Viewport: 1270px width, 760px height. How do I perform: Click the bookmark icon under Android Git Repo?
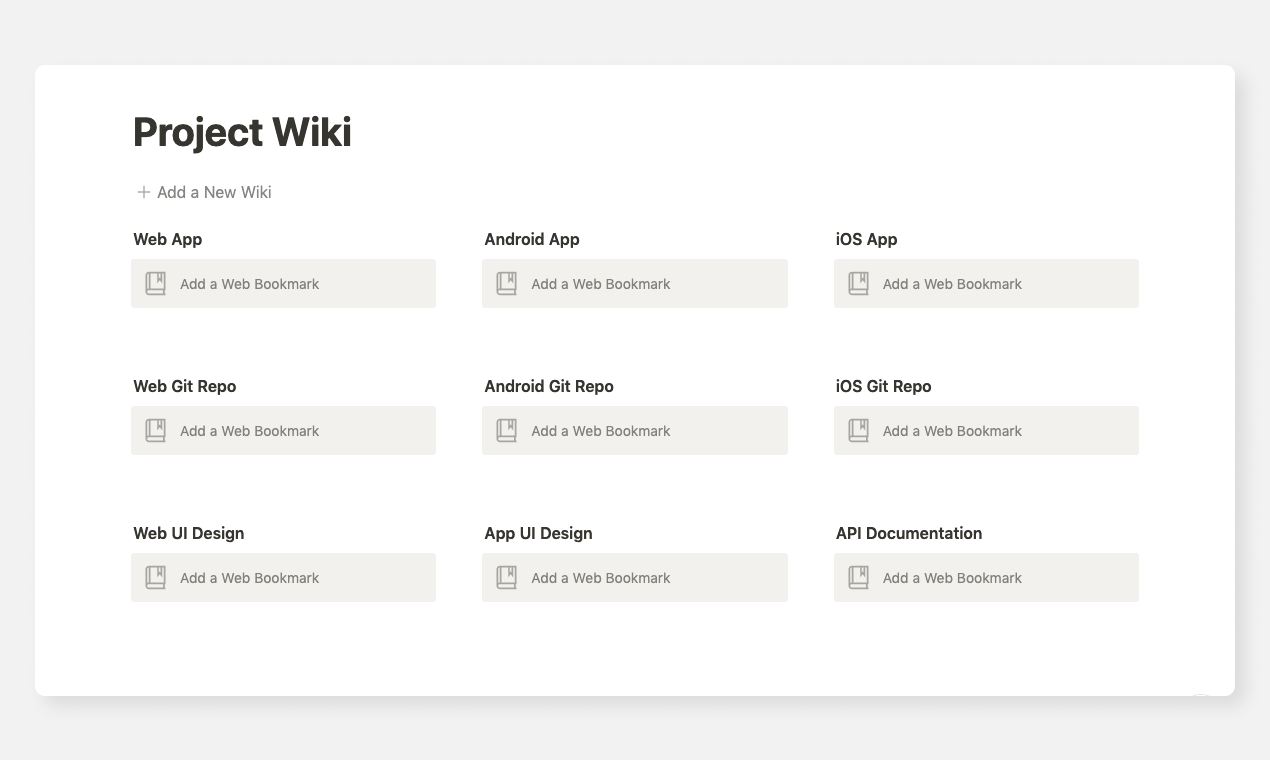[506, 430]
